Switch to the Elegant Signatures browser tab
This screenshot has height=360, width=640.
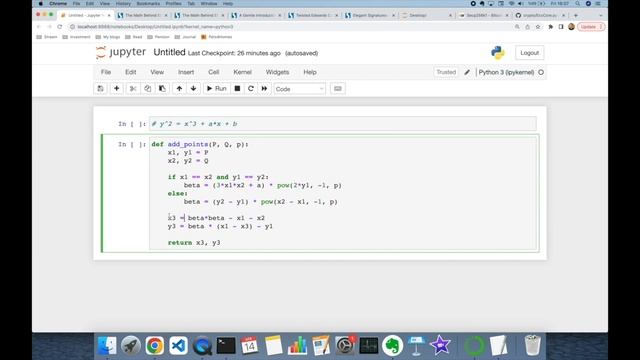(370, 15)
